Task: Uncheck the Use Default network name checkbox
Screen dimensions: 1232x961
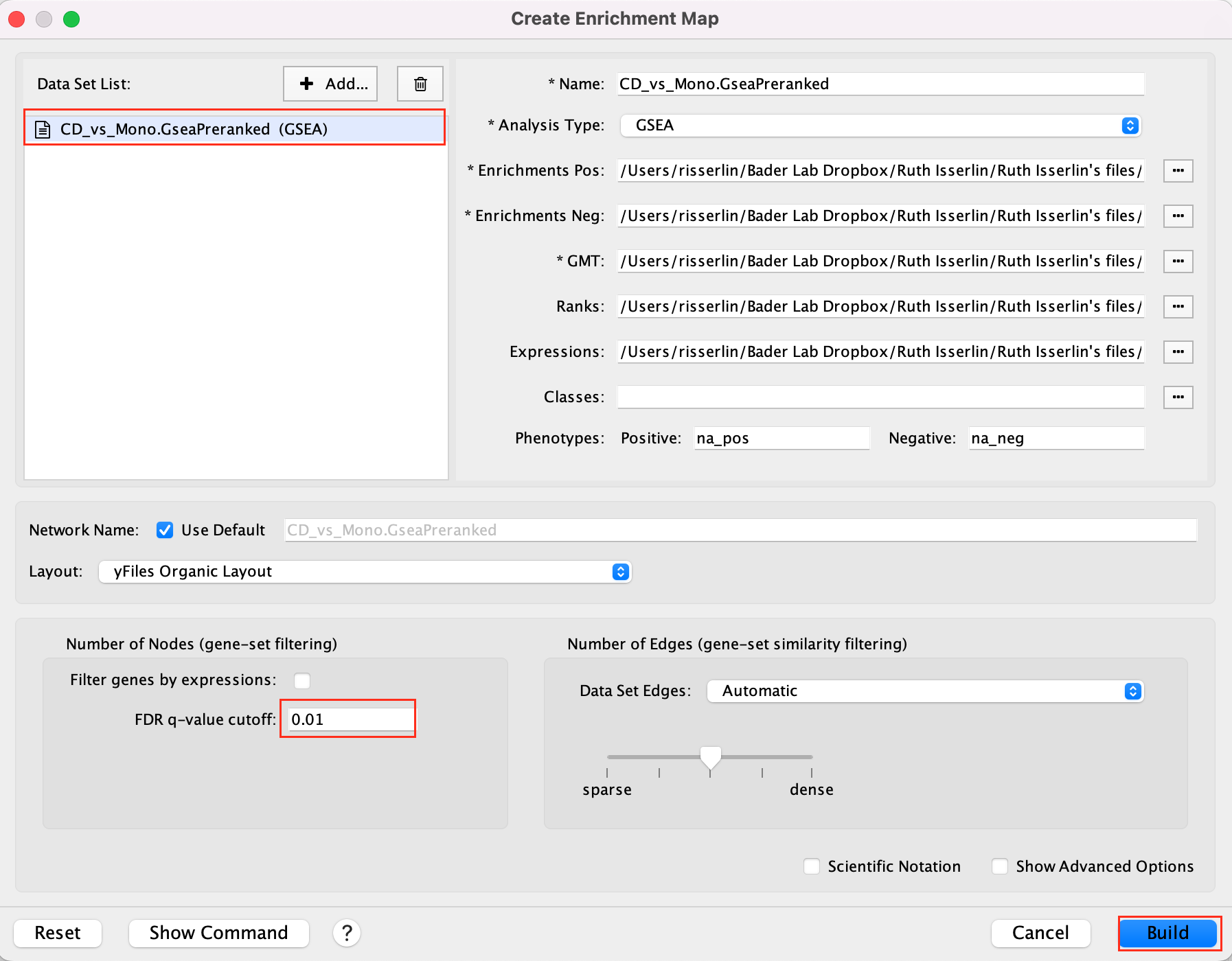Action: 165,530
